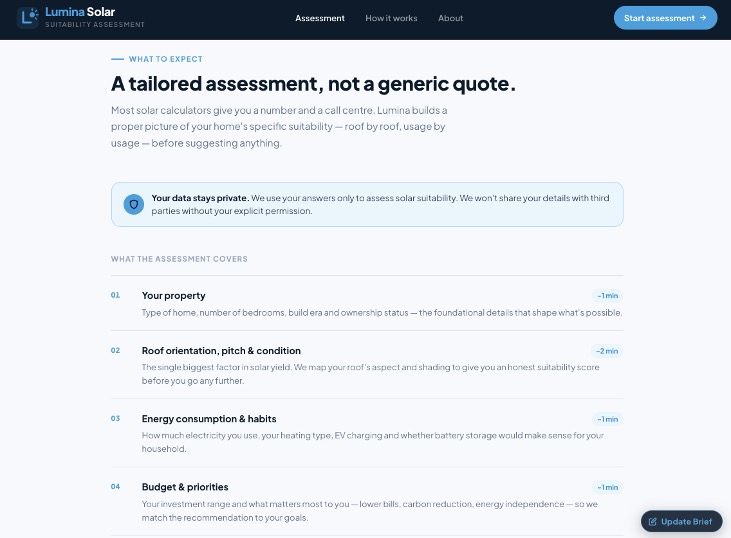Open the How it works page
This screenshot has width=731, height=538.
pyautogui.click(x=391, y=18)
